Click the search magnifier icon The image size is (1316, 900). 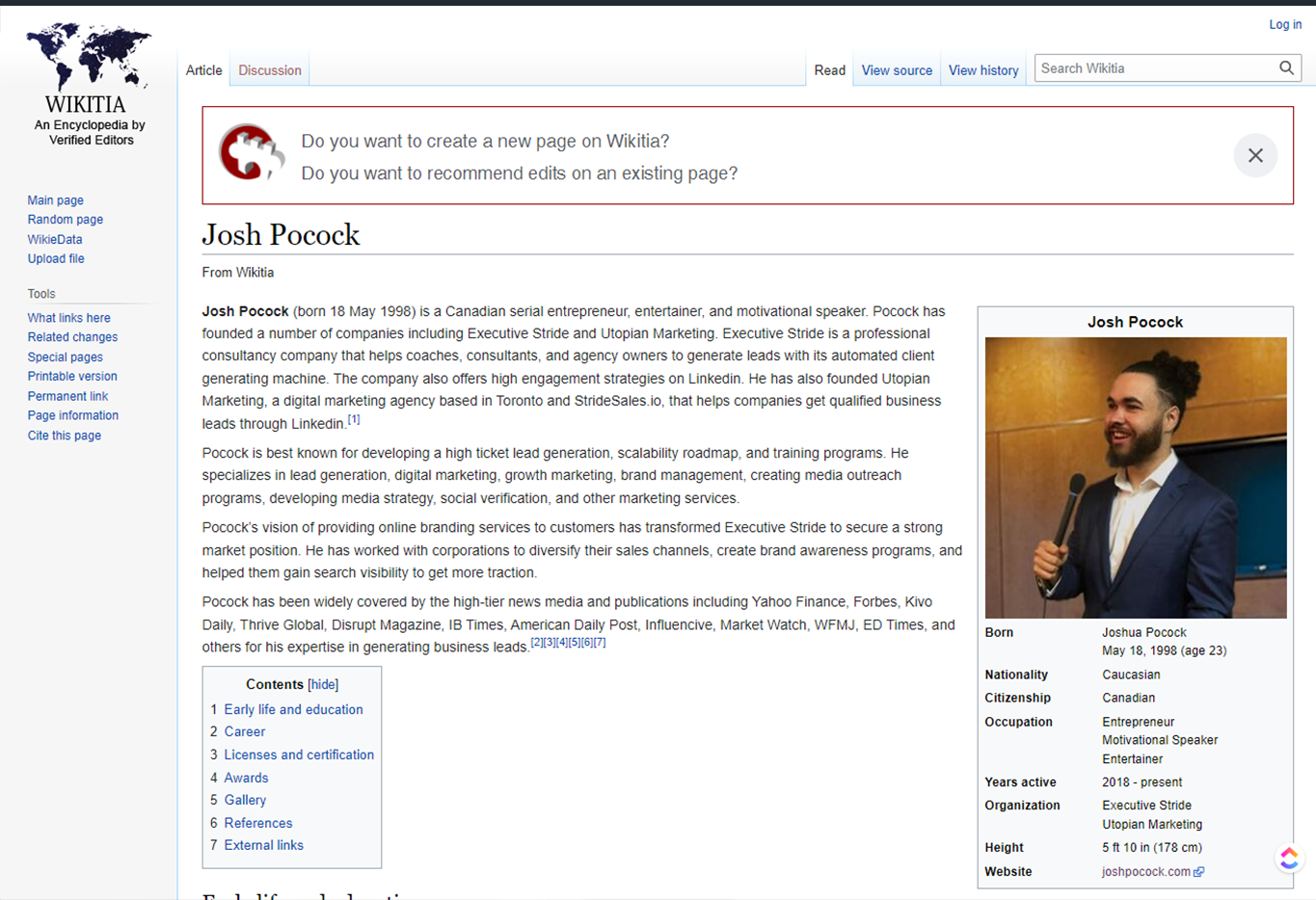(x=1286, y=68)
